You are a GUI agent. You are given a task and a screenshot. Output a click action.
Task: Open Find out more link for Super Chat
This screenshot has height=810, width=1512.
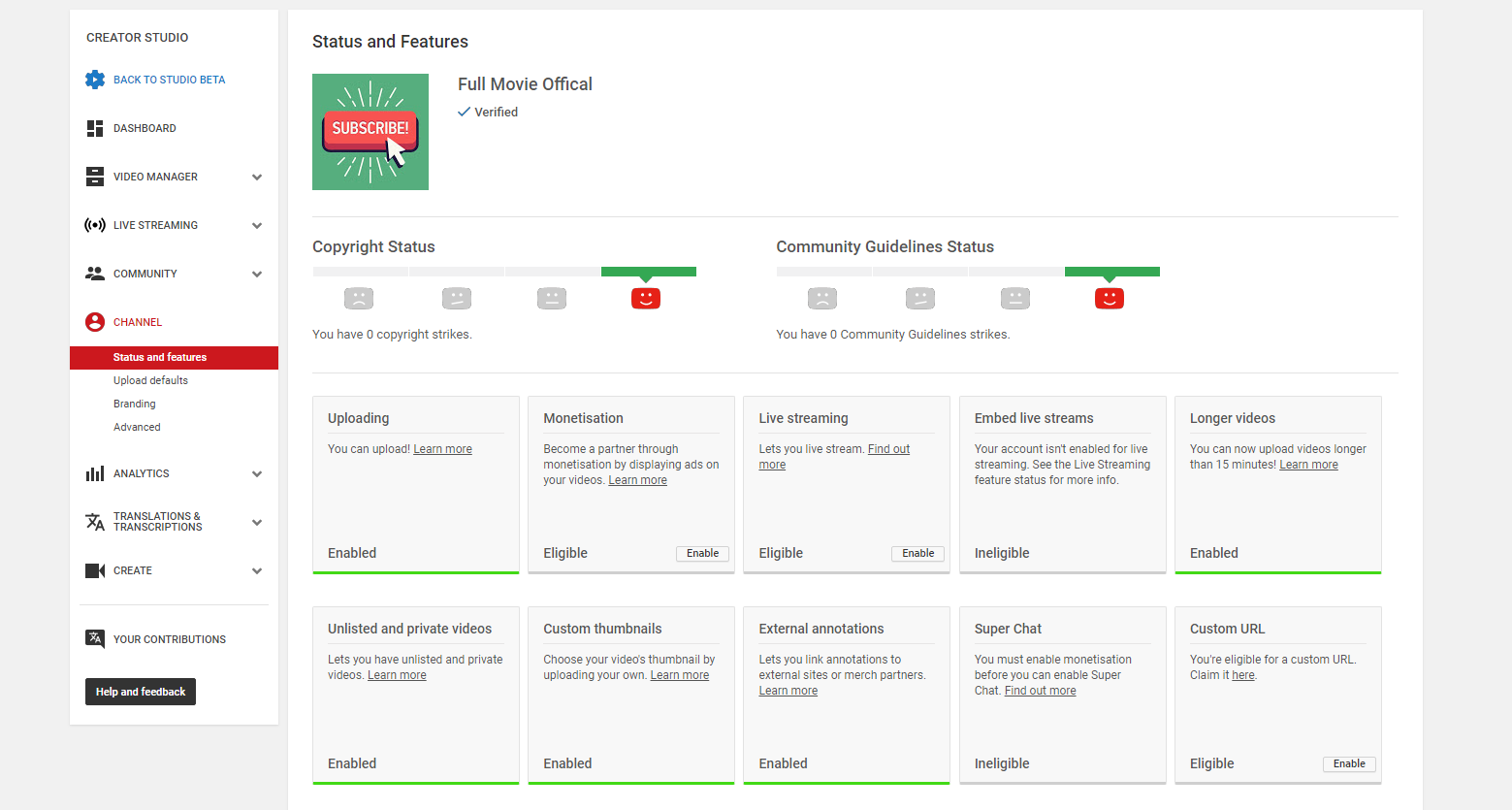[1041, 691]
